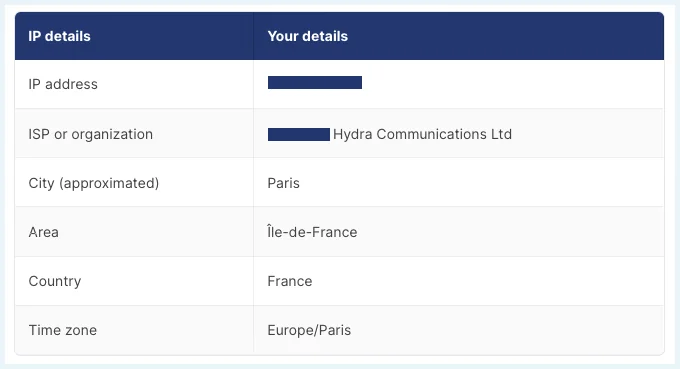Screen dimensions: 680x369
Task: Select the Time zone row label
Action: [63, 330]
